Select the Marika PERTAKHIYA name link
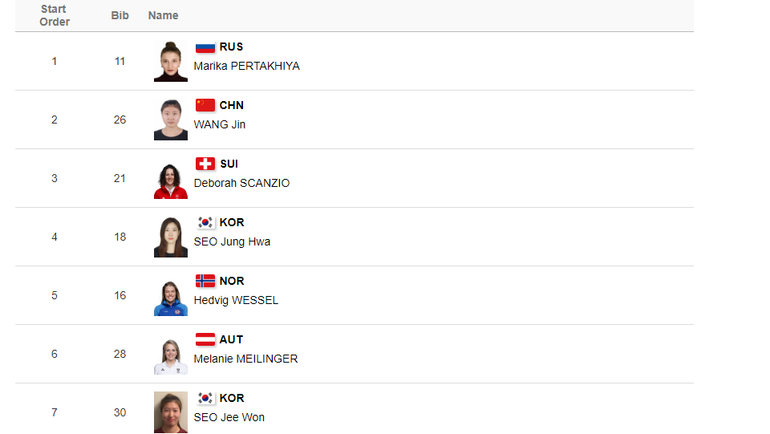This screenshot has width=770, height=434. coord(247,66)
